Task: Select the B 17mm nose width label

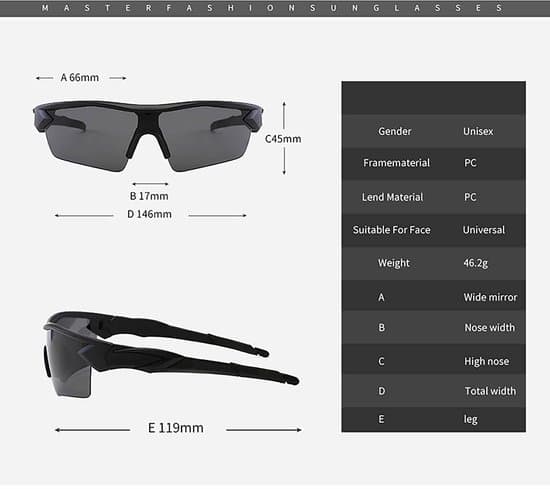Action: (x=149, y=196)
